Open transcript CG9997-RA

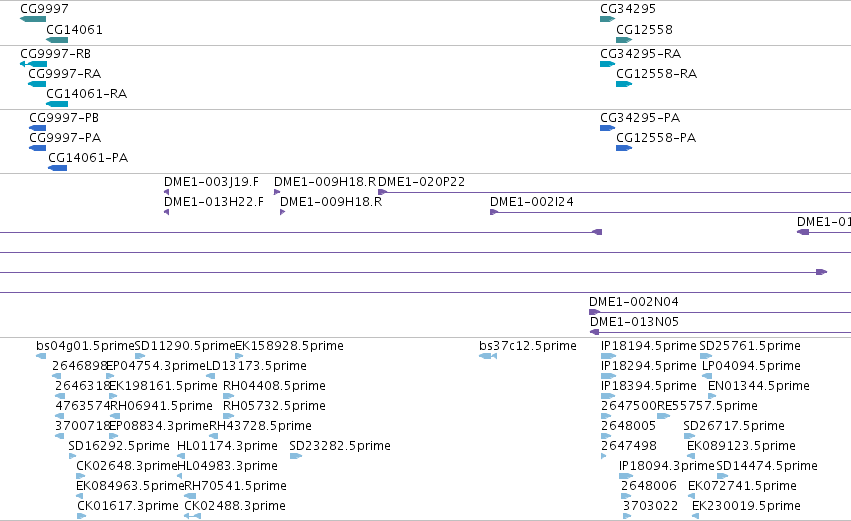(x=65, y=74)
